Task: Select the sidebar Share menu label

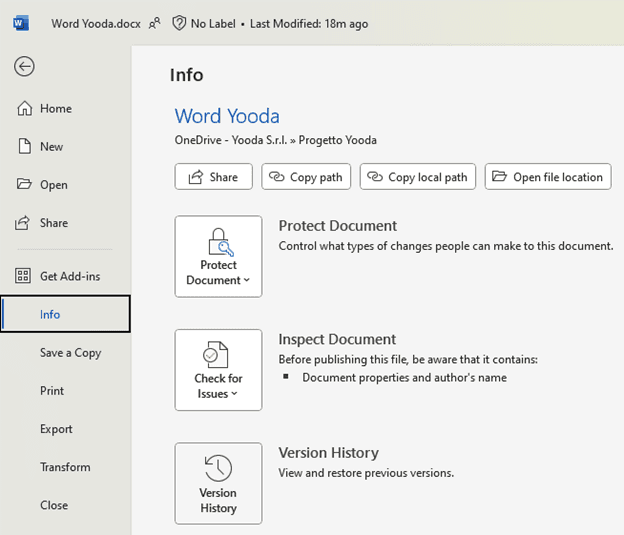Action: 54,223
